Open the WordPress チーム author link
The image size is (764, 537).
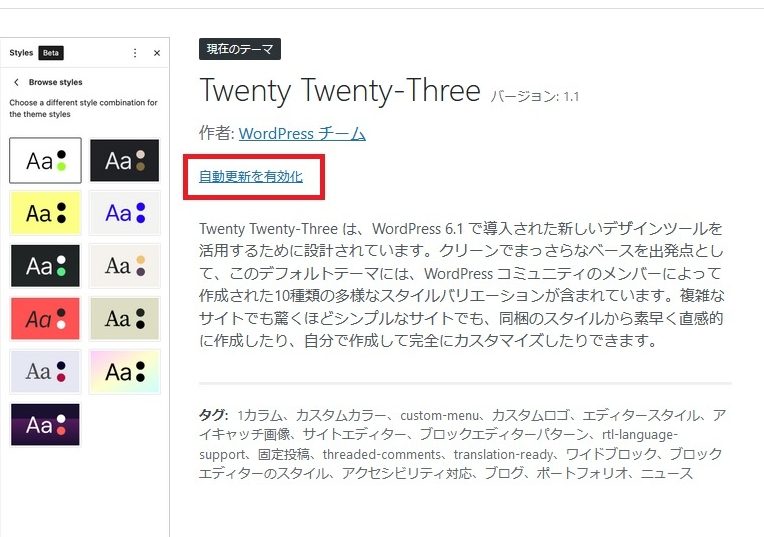pyautogui.click(x=302, y=134)
